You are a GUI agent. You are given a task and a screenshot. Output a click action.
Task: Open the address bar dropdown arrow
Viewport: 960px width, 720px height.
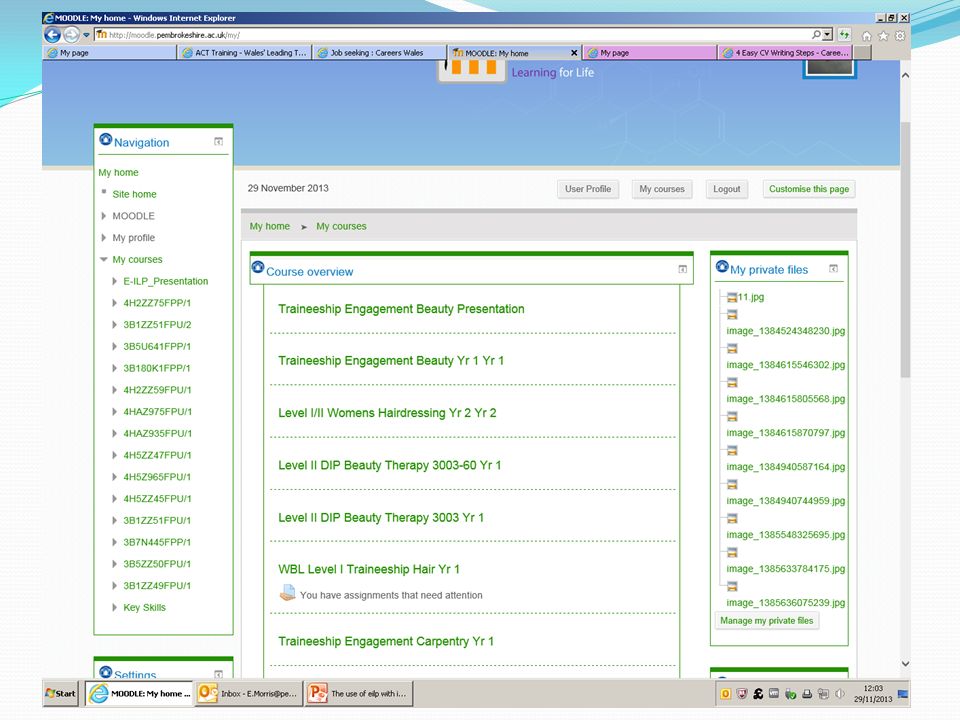(828, 35)
